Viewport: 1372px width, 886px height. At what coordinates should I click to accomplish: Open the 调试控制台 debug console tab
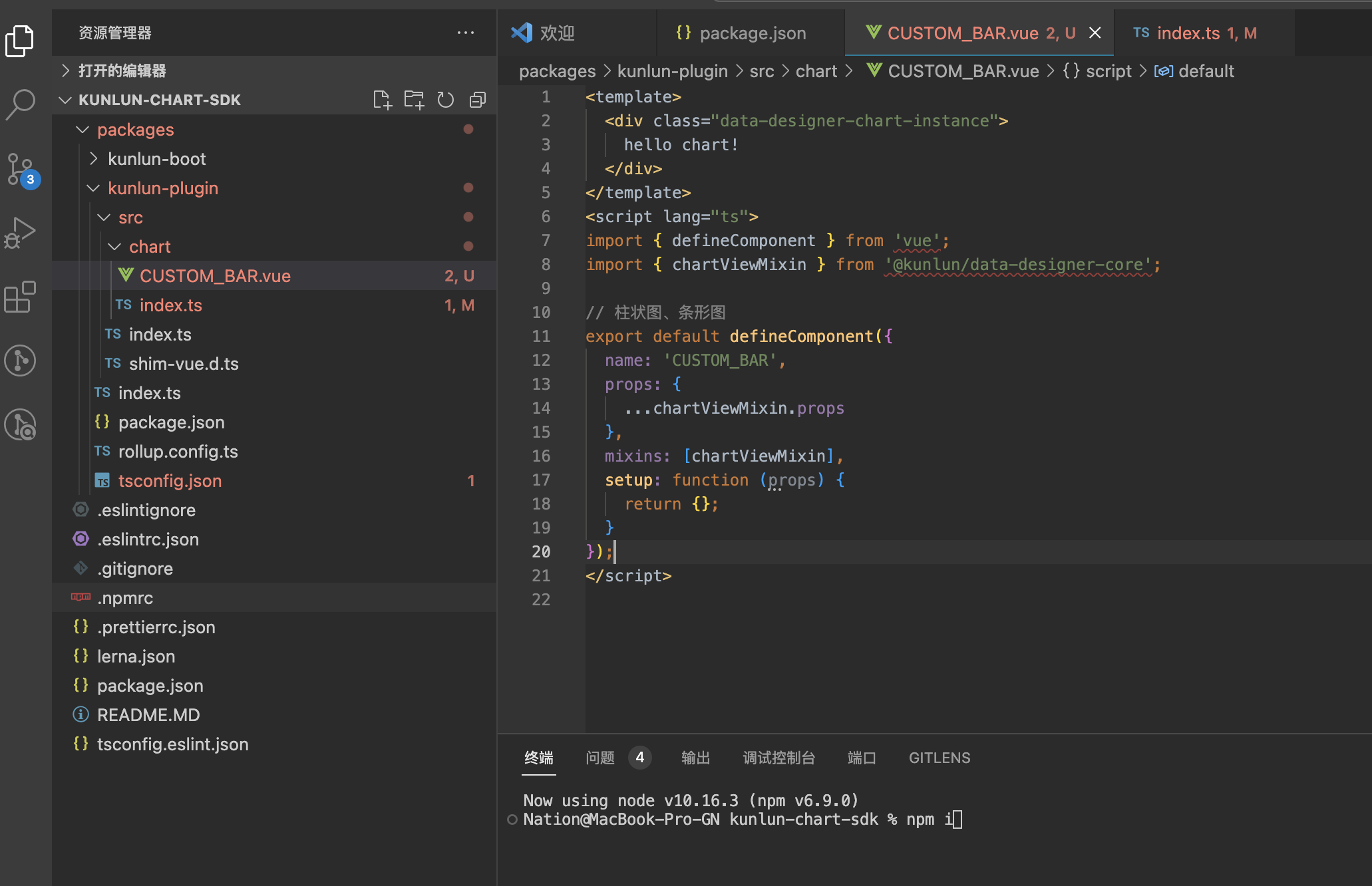click(779, 758)
